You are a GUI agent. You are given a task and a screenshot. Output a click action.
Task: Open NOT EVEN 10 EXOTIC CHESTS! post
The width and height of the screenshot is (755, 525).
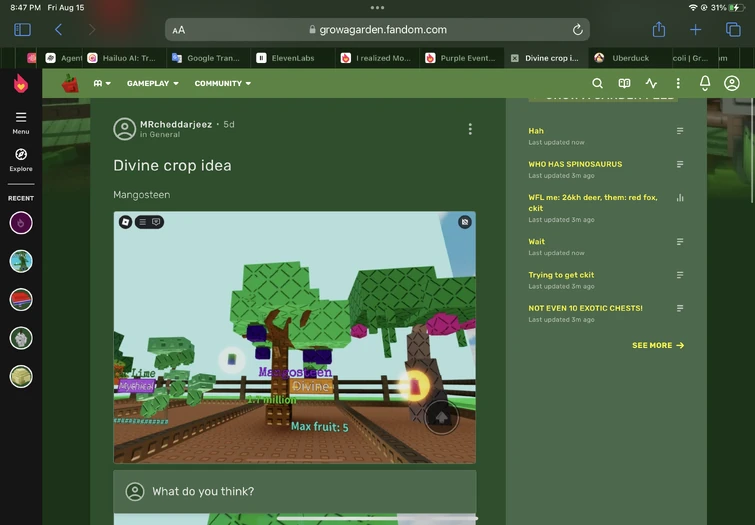[x=585, y=308]
